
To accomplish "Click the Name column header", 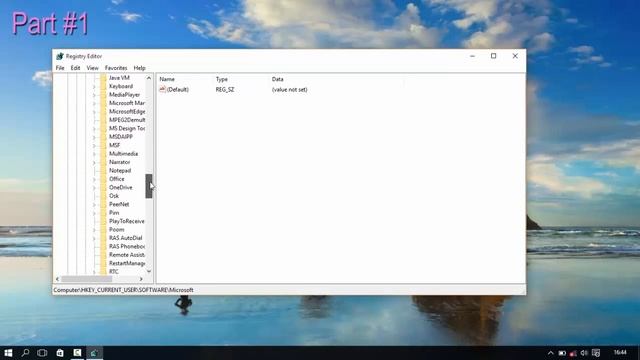I will (167, 79).
